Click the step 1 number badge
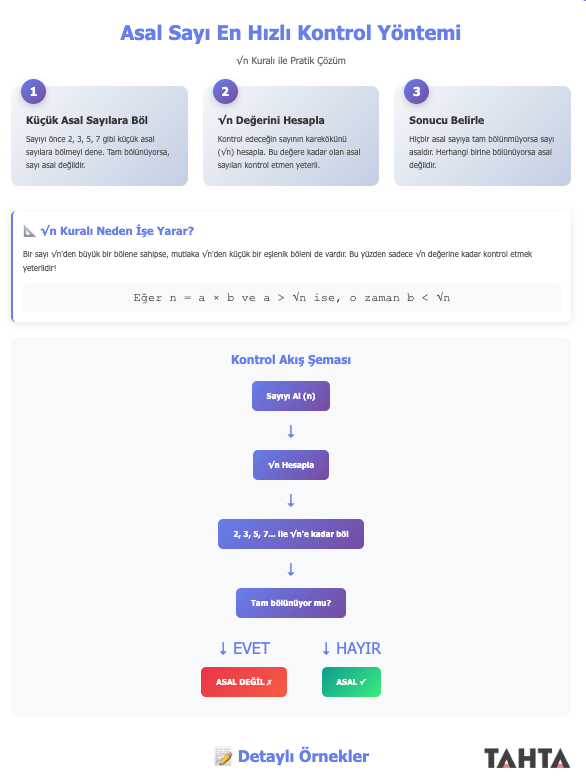Image resolution: width=586 pixels, height=782 pixels. click(x=33, y=92)
